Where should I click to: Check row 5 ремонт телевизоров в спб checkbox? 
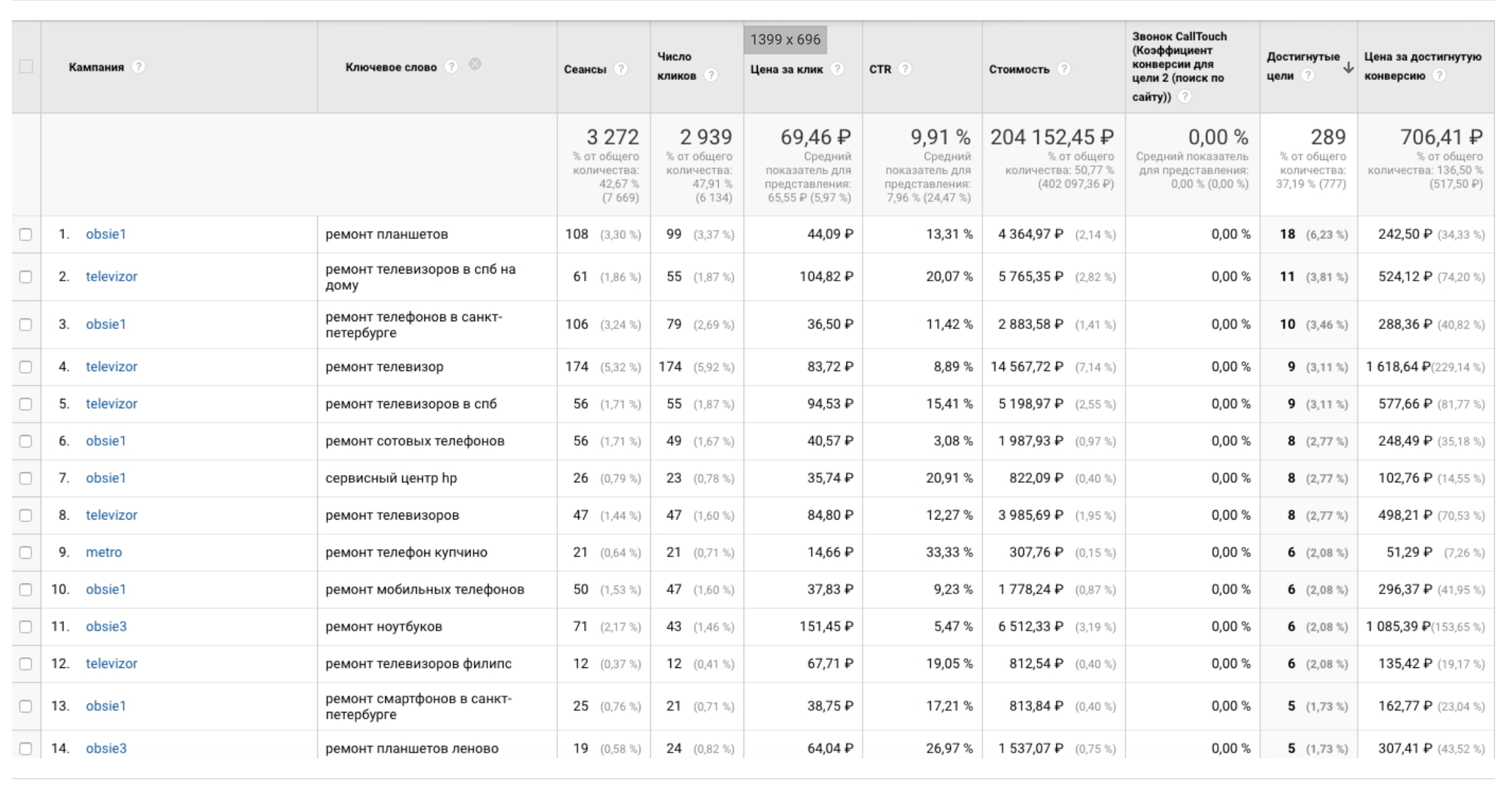click(26, 404)
